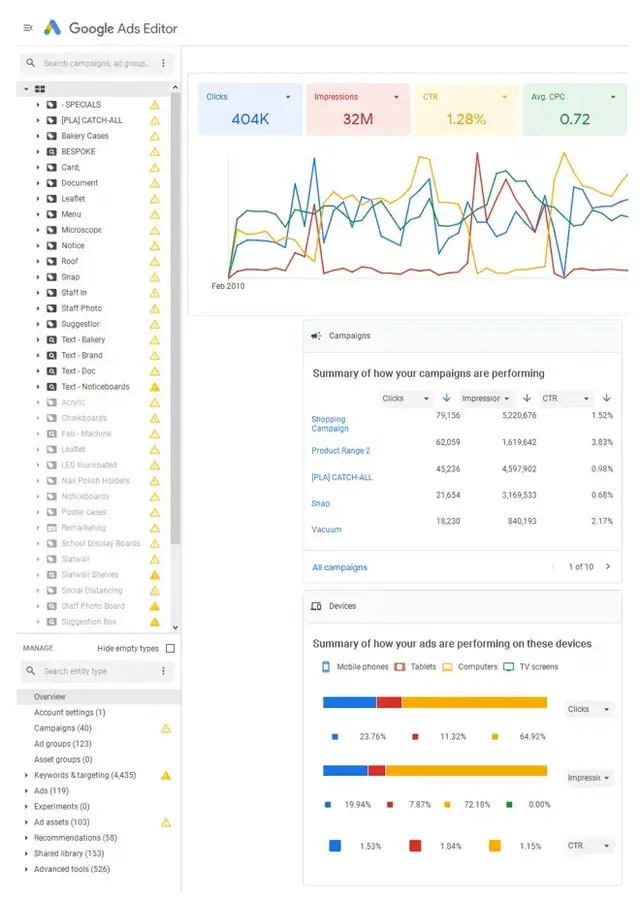Screen dimensions: 640x901
Task: Click the Google Ads Editor logo
Action: coord(52,28)
